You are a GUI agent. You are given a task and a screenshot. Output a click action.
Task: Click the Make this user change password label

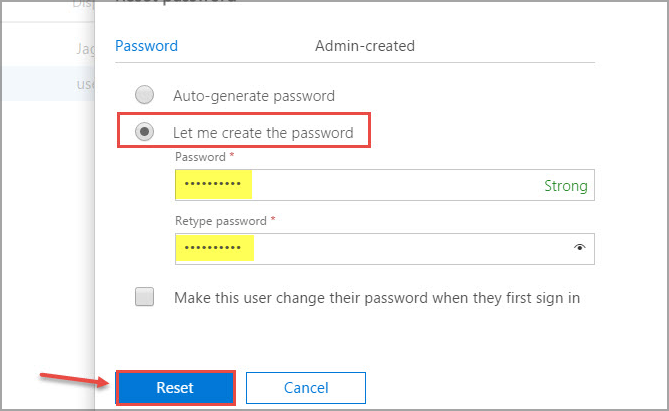pos(377,297)
